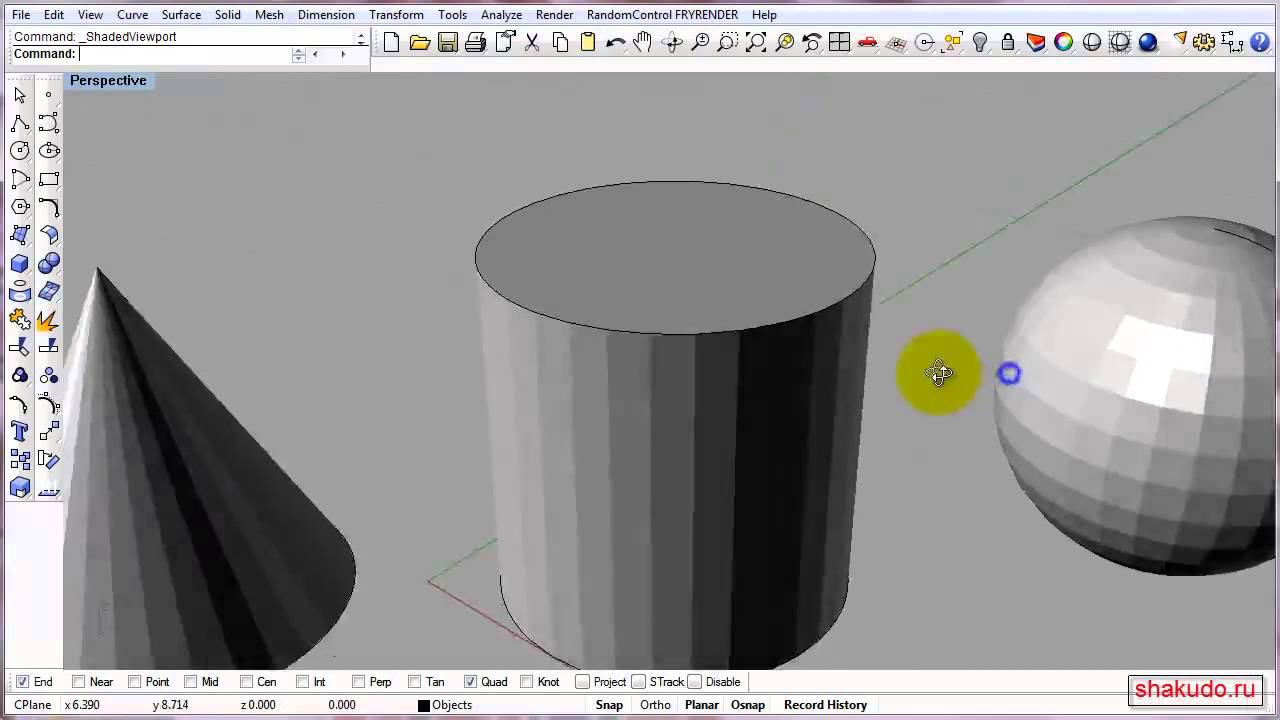Enable the STrack checkbox

tap(639, 682)
